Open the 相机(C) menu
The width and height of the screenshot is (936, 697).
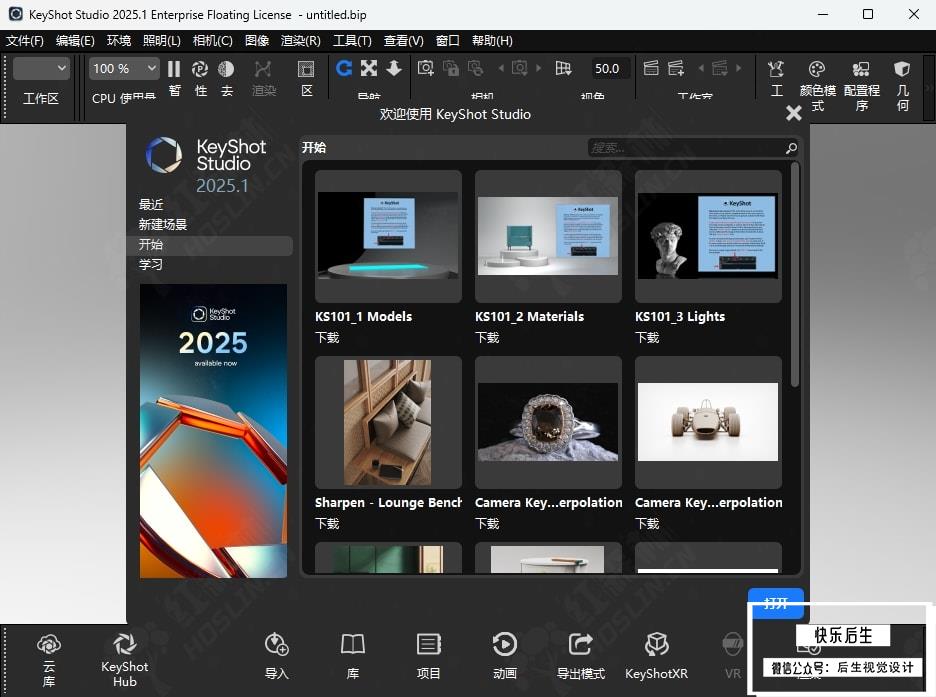click(x=213, y=41)
